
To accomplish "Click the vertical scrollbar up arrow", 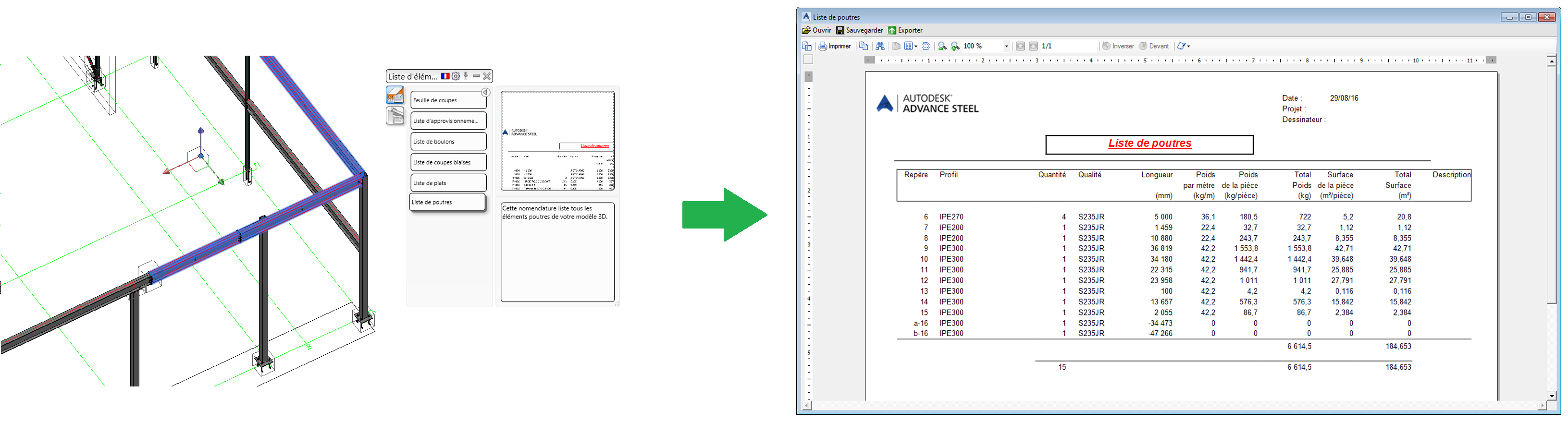I will pyautogui.click(x=1552, y=61).
